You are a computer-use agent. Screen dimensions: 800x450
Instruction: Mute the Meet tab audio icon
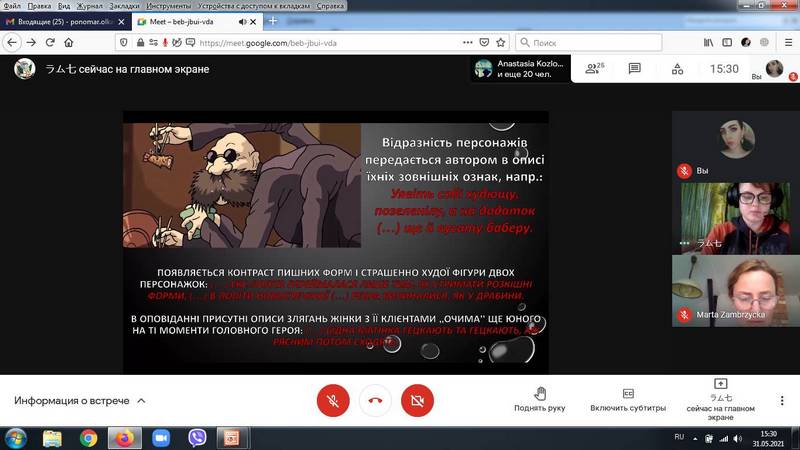point(242,22)
